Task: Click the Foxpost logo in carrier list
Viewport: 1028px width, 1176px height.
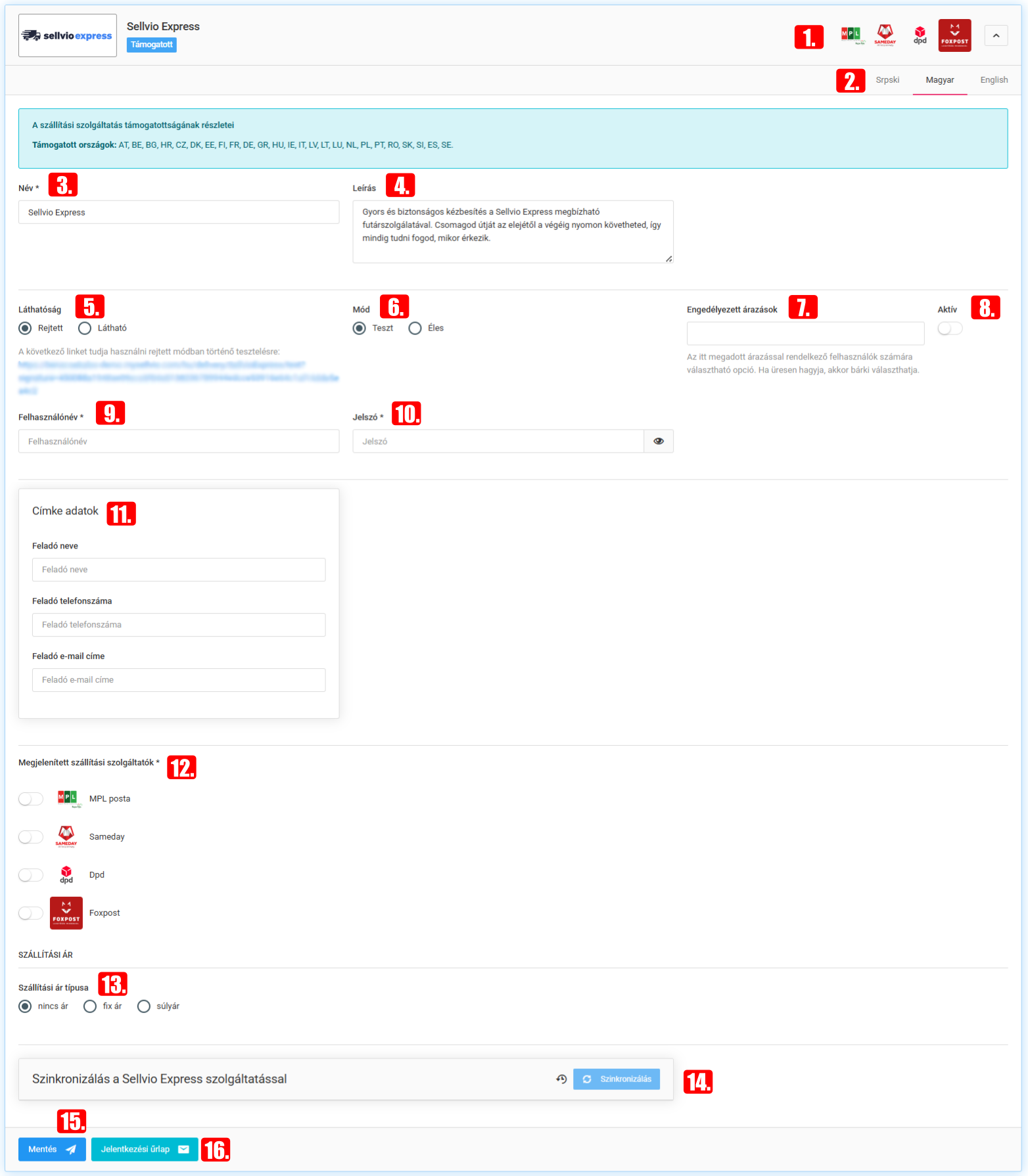Action: pos(66,913)
